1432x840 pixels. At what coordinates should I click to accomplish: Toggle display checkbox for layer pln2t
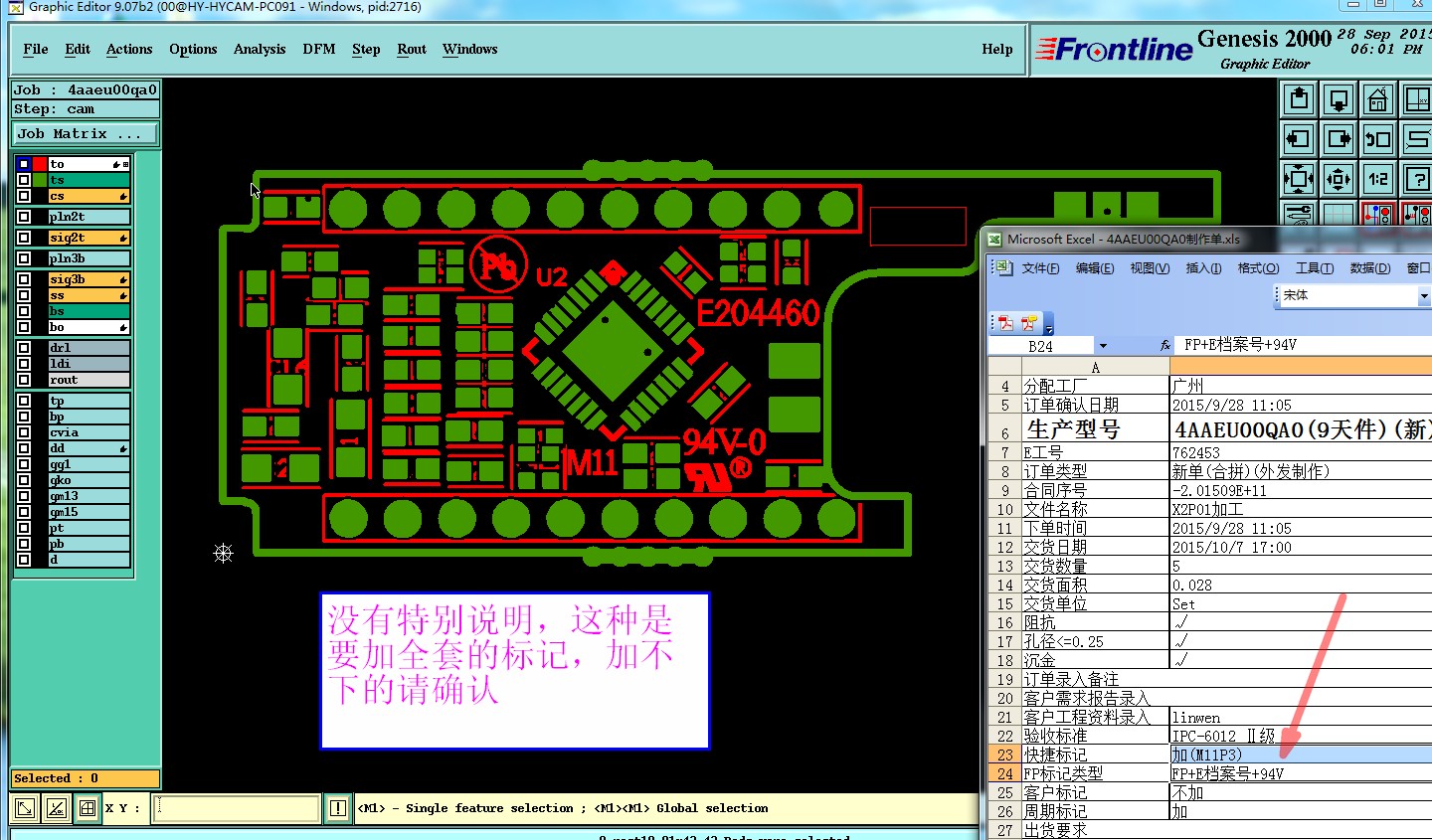(24, 217)
